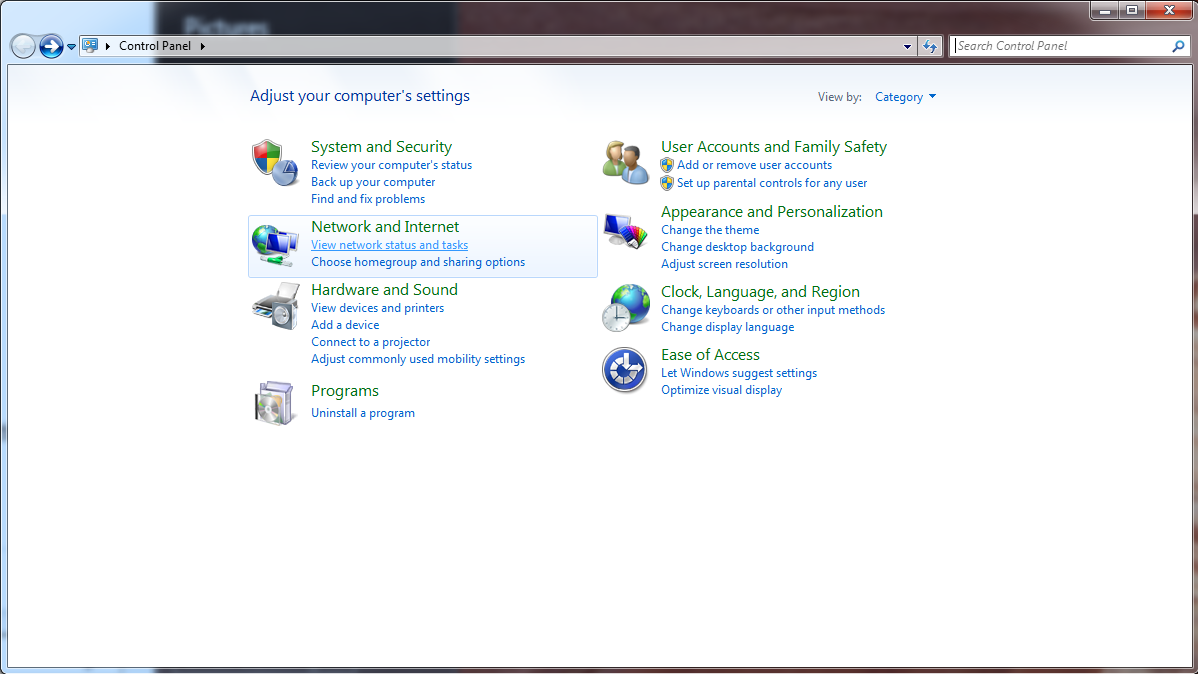1198x674 pixels.
Task: Click the Hardware and Sound printer icon
Action: [274, 306]
